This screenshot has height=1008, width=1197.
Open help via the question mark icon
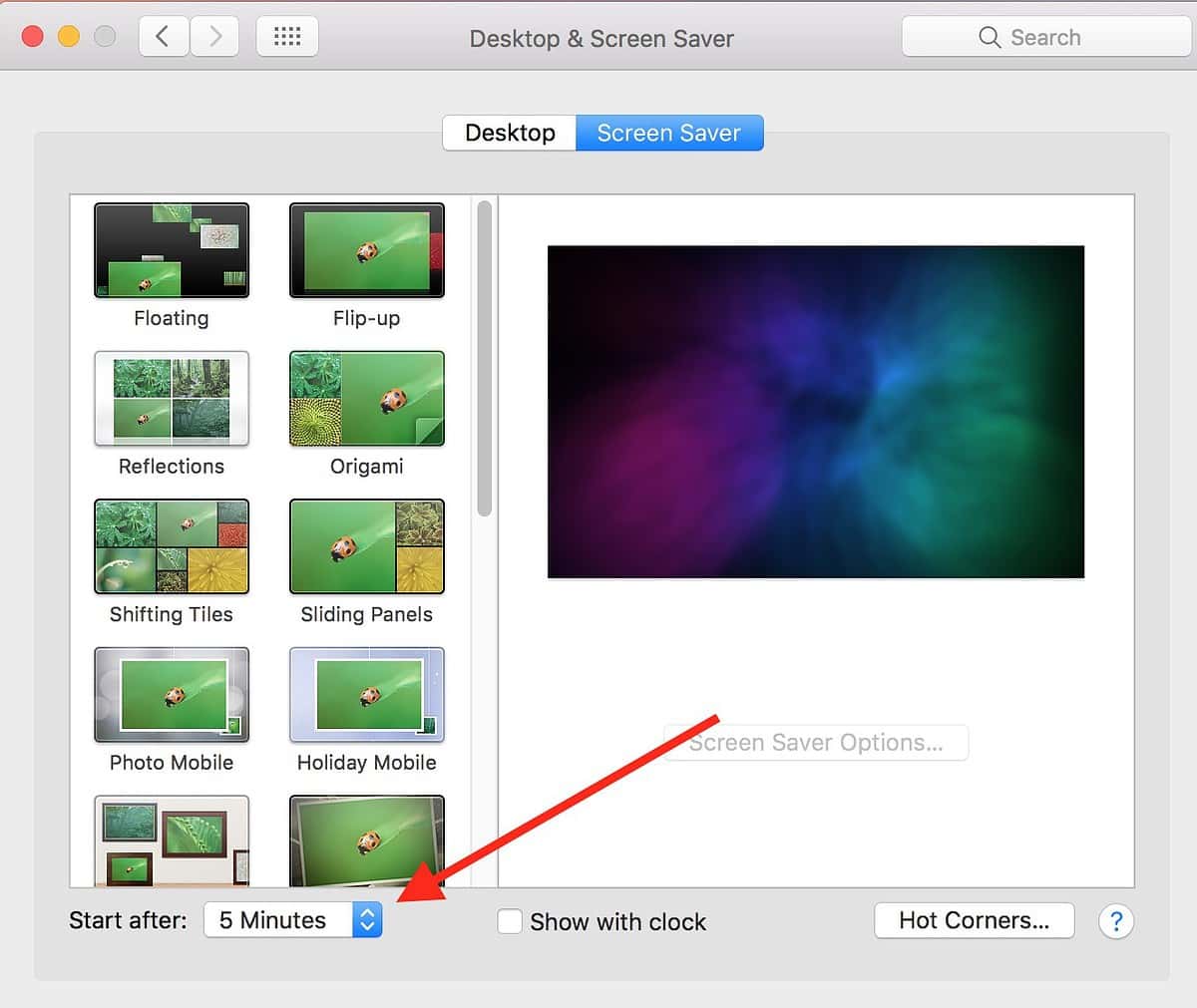[x=1116, y=921]
